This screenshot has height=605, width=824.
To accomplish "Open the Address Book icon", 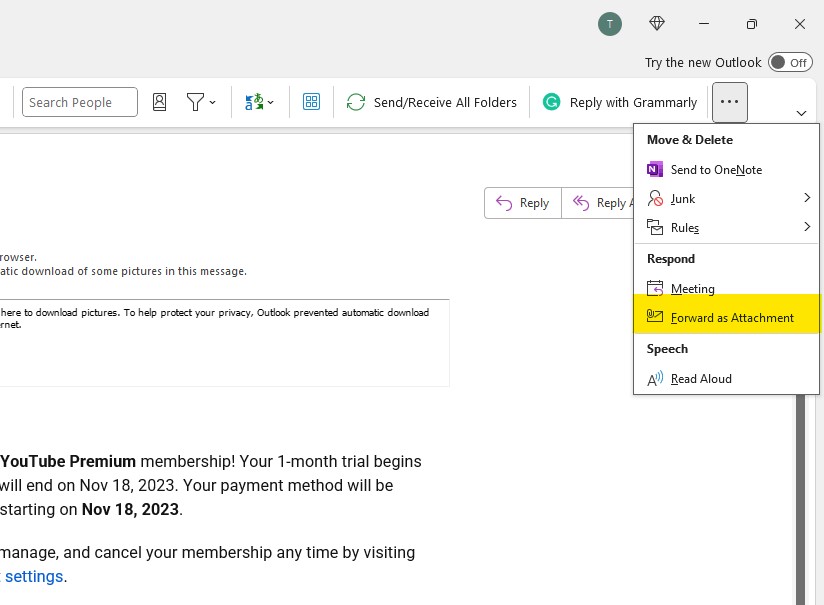I will click(159, 102).
